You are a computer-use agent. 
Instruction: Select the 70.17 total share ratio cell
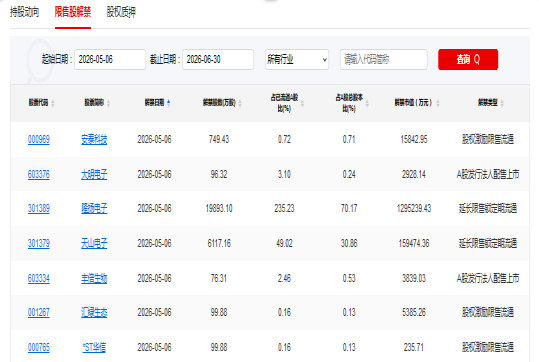click(x=349, y=209)
